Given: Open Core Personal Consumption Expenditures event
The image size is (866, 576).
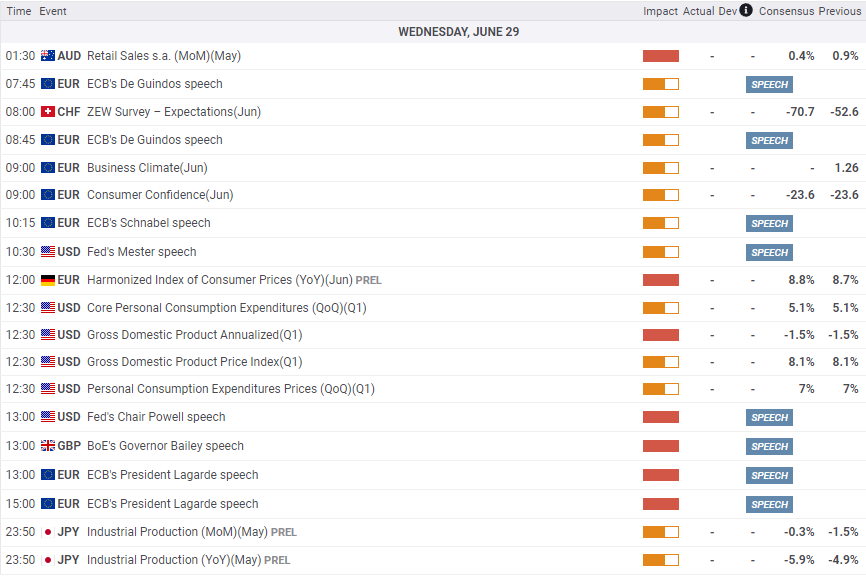Looking at the screenshot, I should tap(226, 308).
